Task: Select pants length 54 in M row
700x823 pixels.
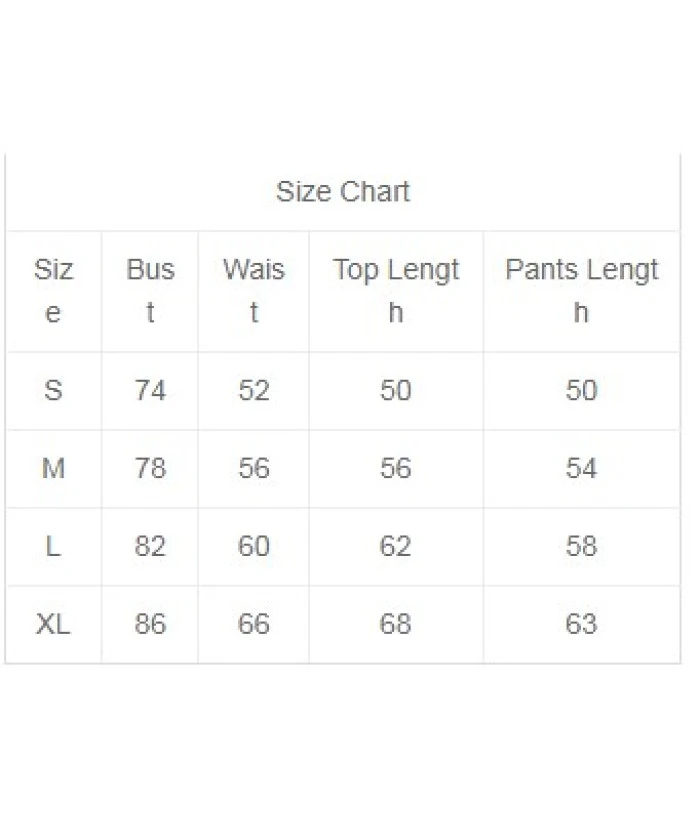Action: 581,468
